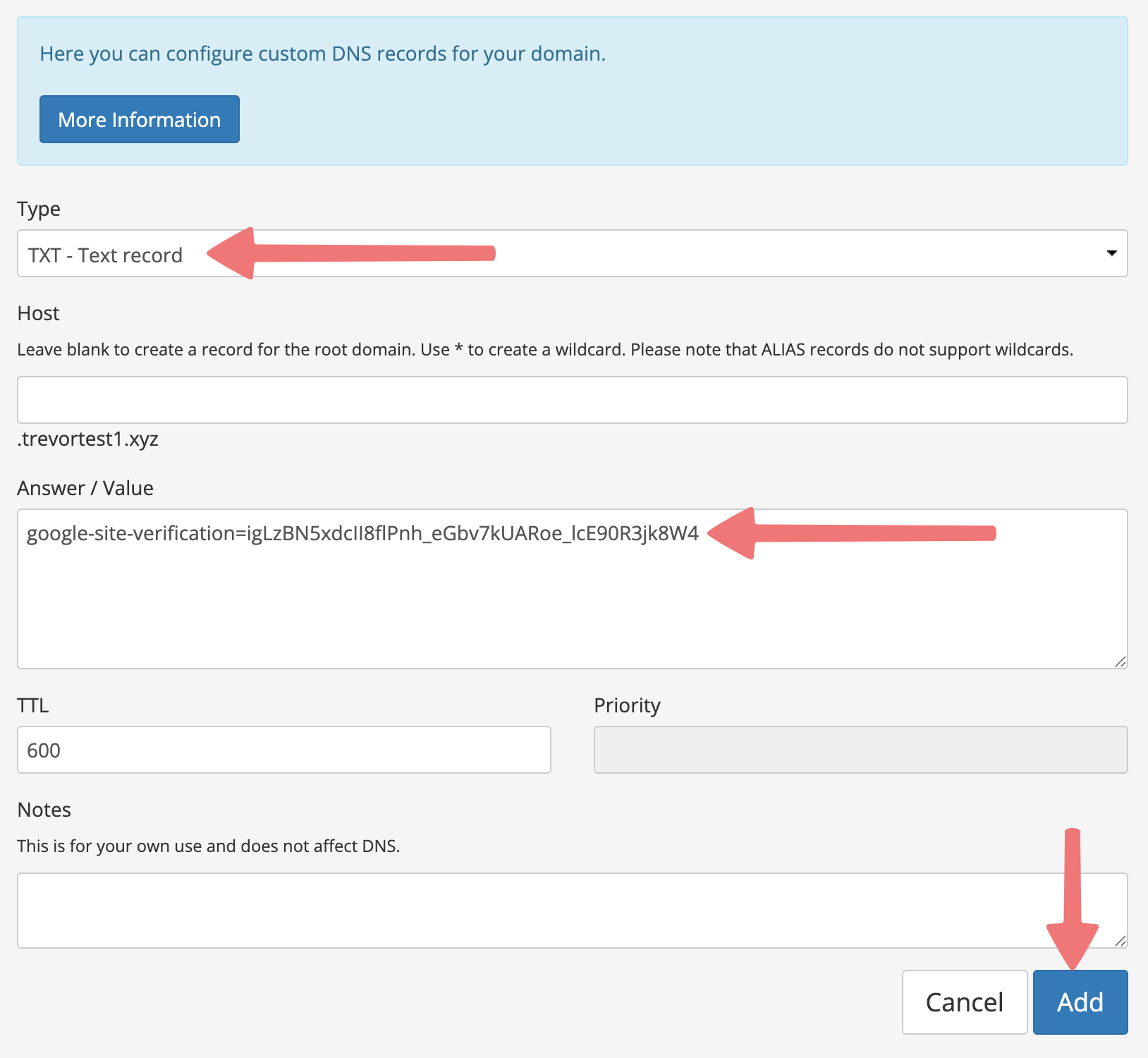Click the .trevortest1.xyz domain suffix text
Image resolution: width=1148 pixels, height=1058 pixels.
[87, 439]
